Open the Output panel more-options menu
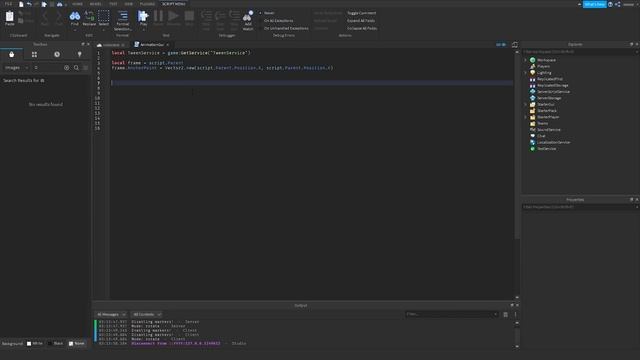This screenshot has width=640, height=360. coord(515,314)
